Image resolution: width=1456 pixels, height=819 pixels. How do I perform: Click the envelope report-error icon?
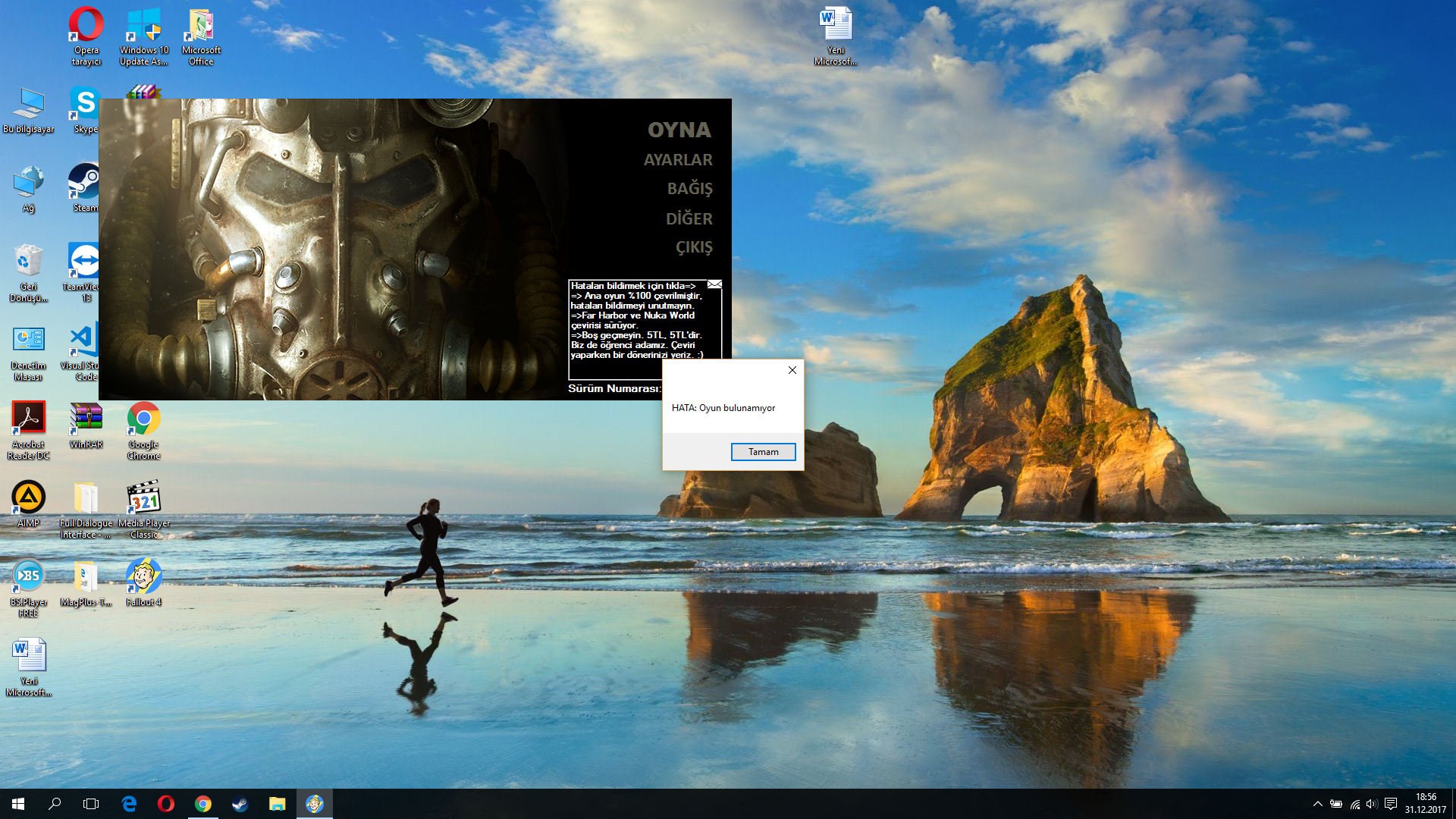point(714,284)
